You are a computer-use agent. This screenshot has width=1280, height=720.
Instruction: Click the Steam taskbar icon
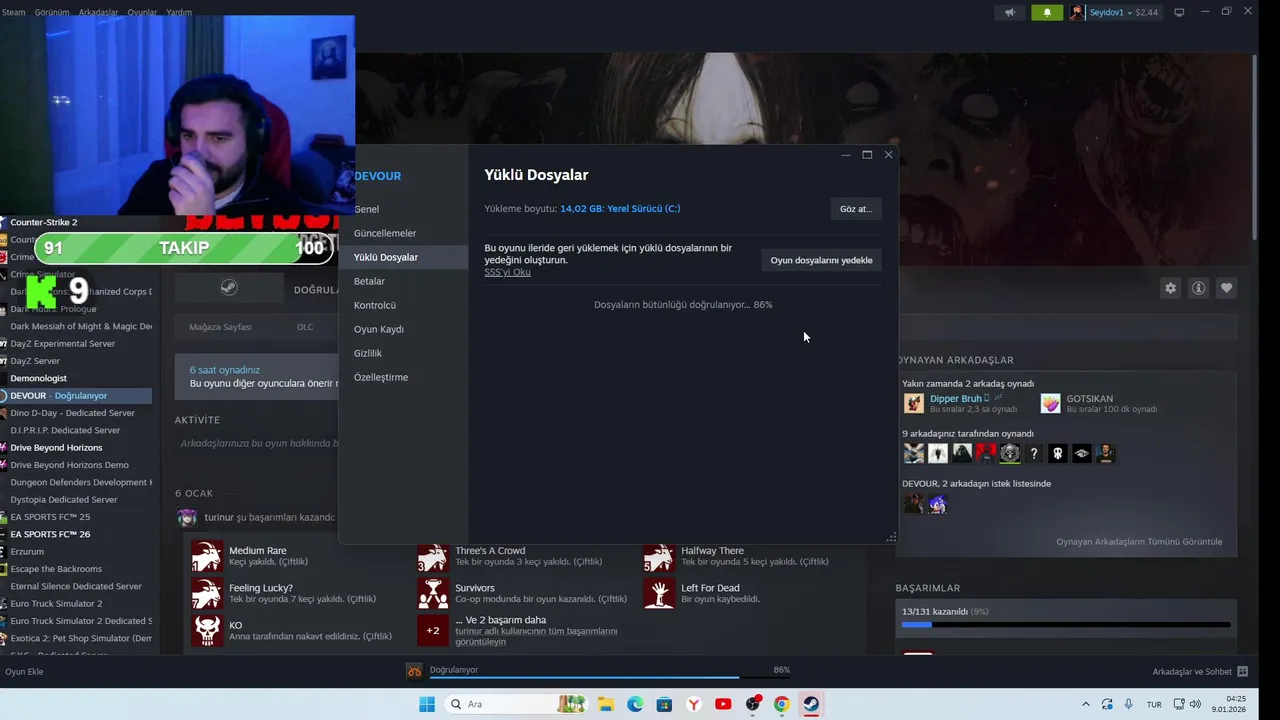(x=811, y=704)
